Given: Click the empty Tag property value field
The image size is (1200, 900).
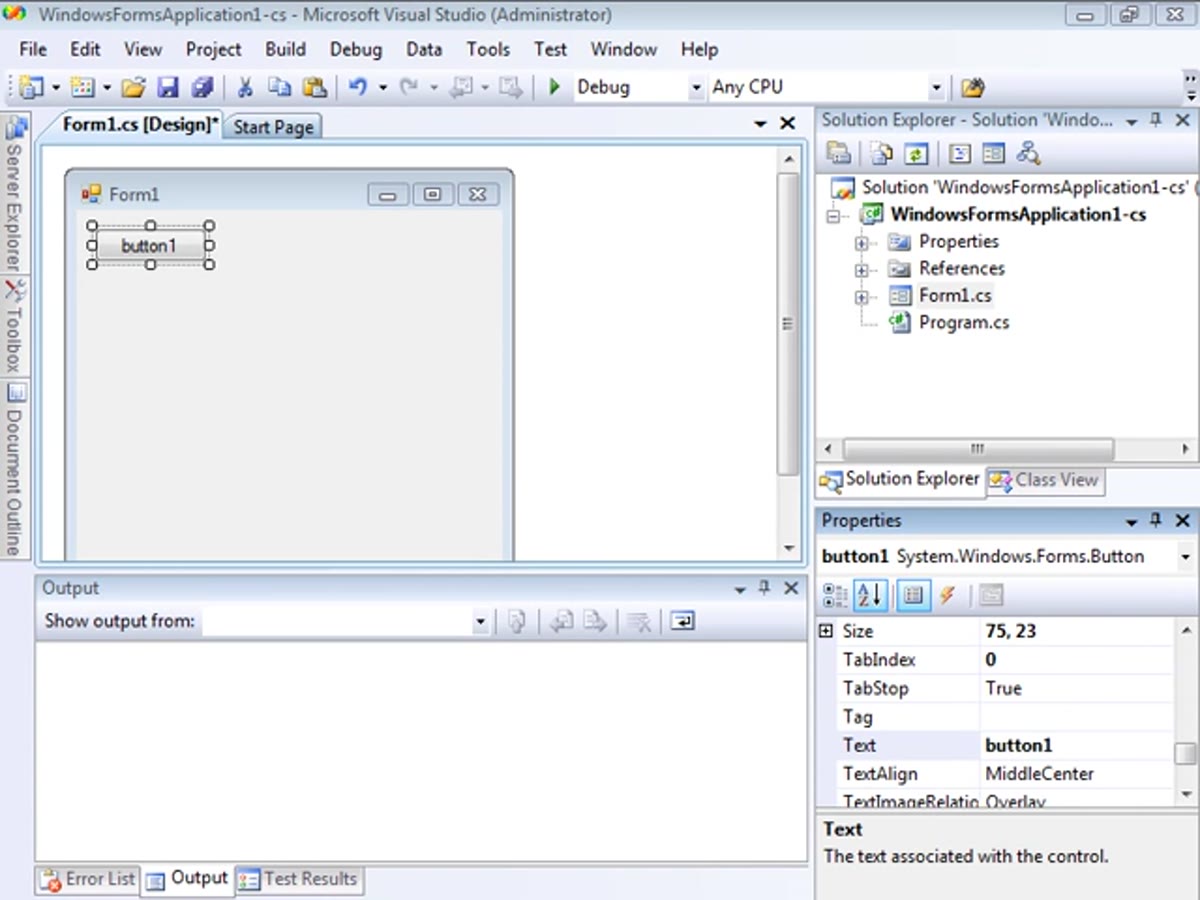Looking at the screenshot, I should pyautogui.click(x=1076, y=717).
